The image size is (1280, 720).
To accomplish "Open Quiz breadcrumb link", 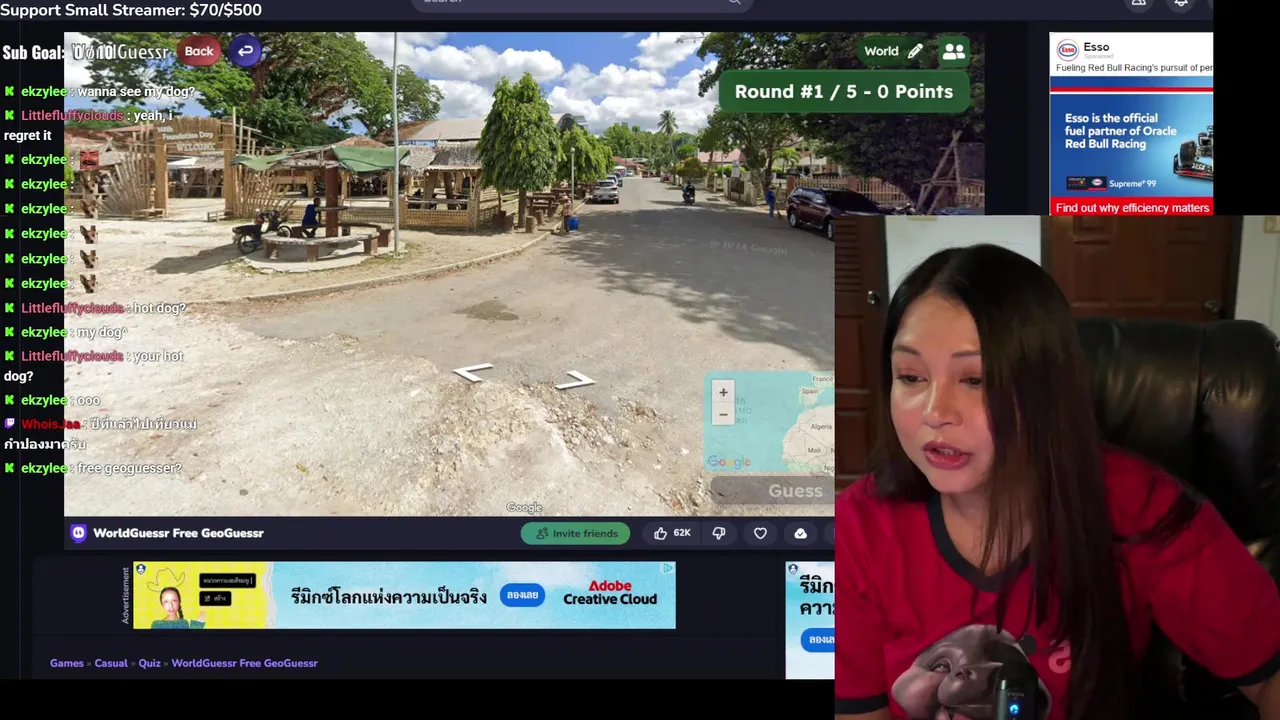I will (149, 663).
